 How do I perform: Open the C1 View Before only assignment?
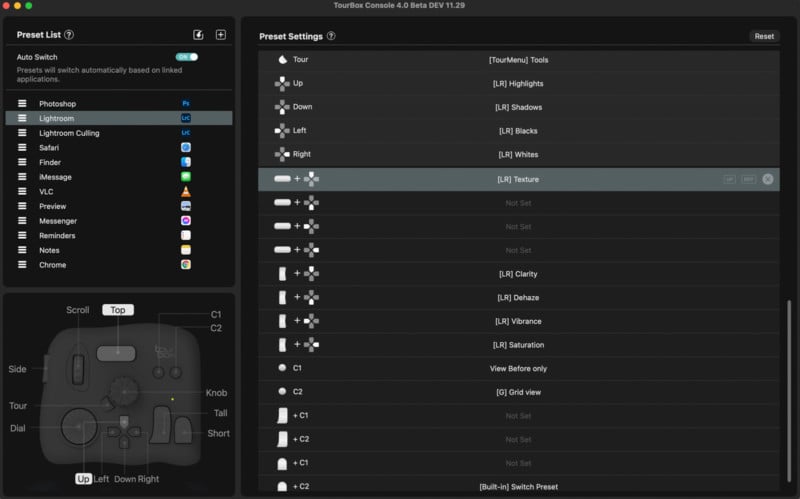518,368
